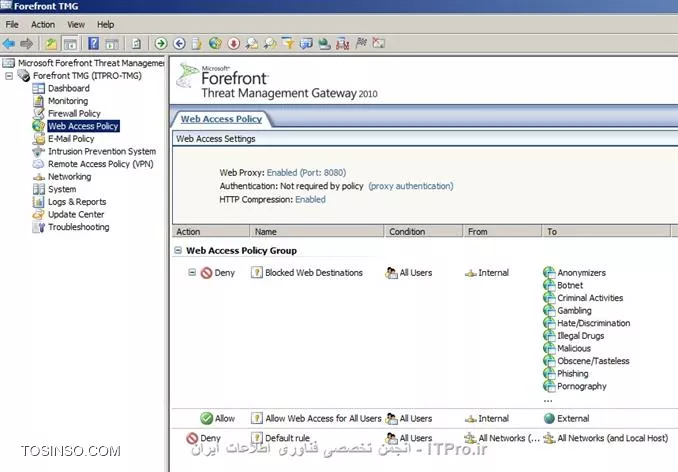Open E-Mail Policy node

click(71, 138)
